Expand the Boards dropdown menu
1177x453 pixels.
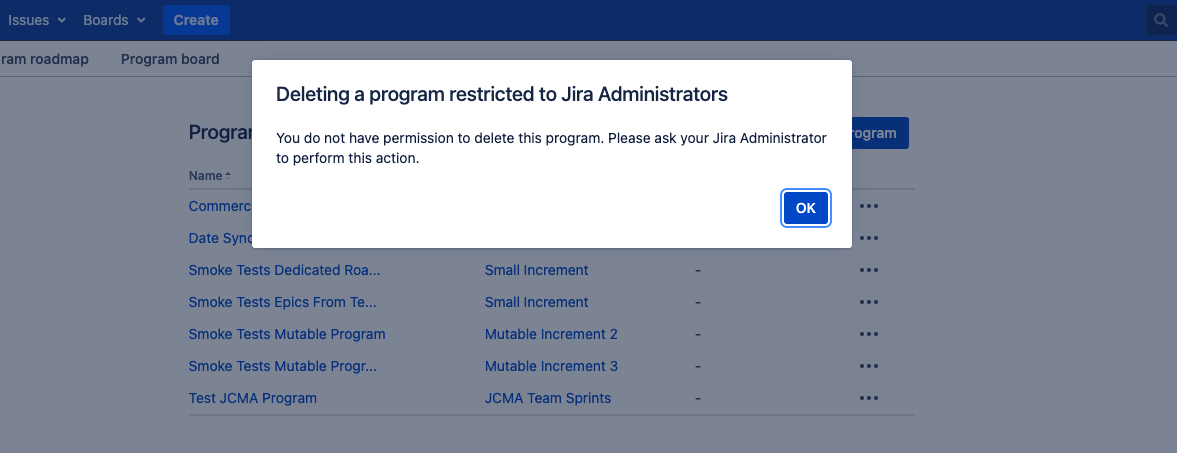pyautogui.click(x=114, y=20)
